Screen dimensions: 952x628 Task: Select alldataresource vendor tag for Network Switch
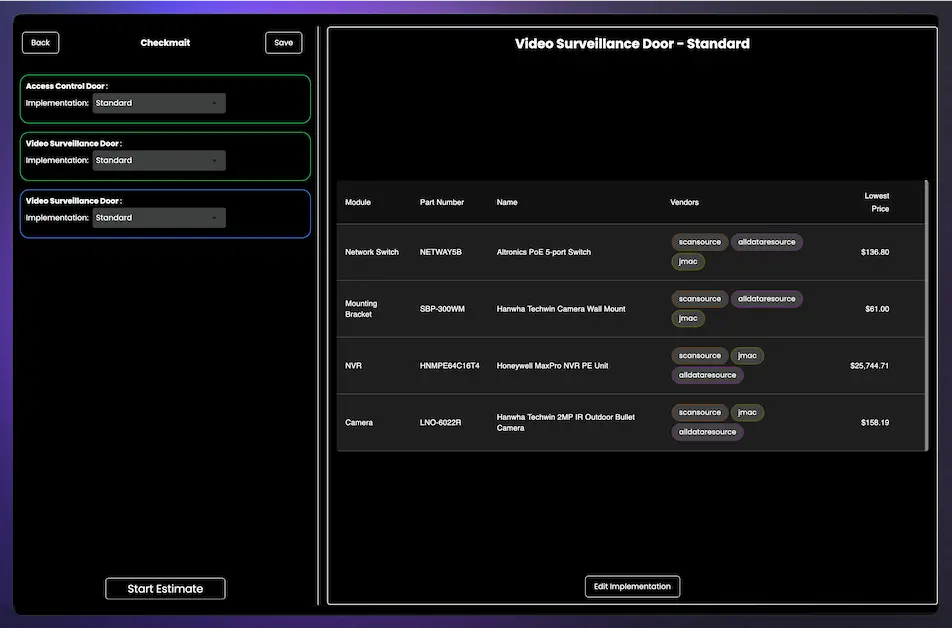tap(766, 242)
